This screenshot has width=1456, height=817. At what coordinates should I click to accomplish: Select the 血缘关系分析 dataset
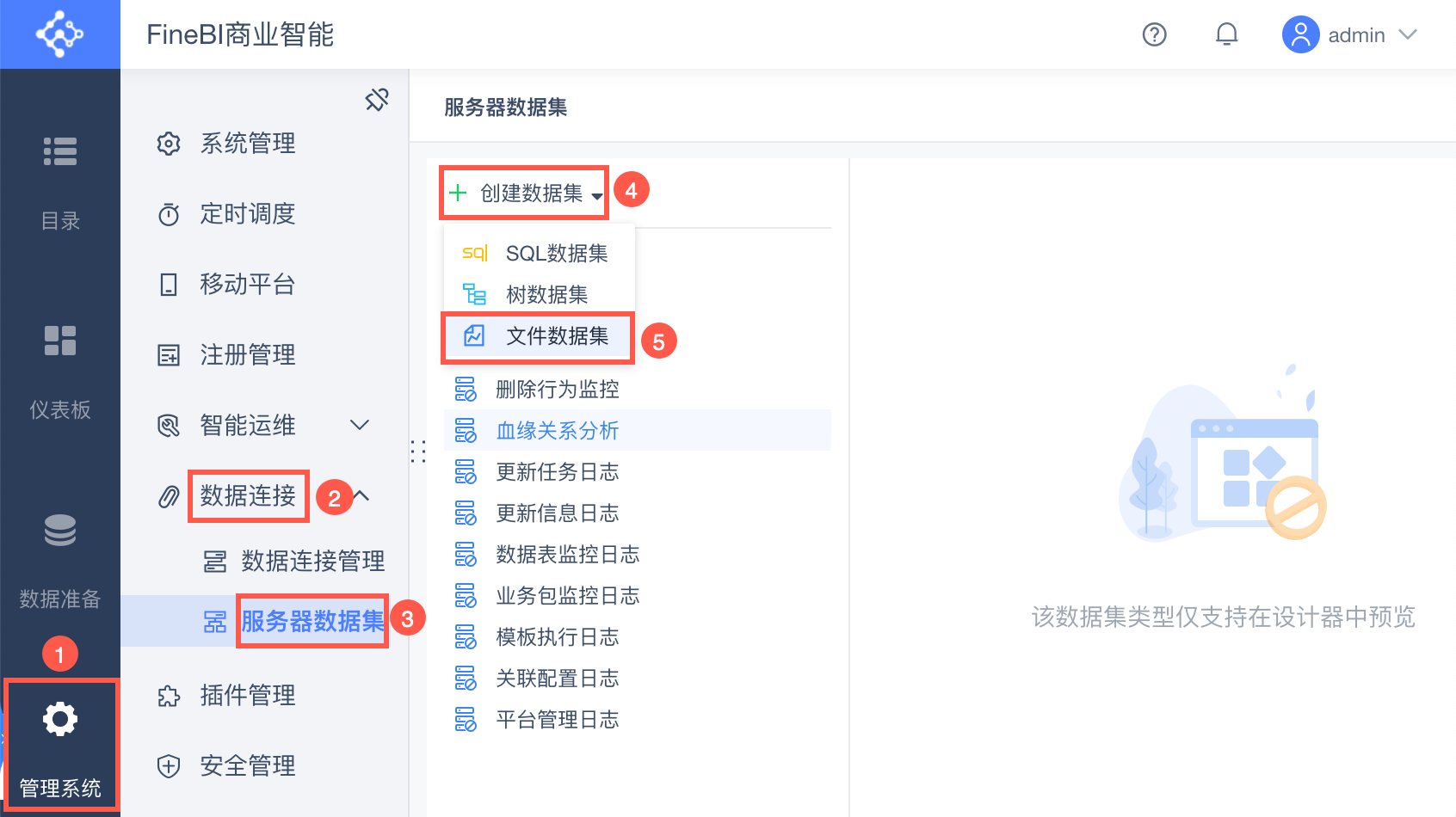[x=557, y=430]
